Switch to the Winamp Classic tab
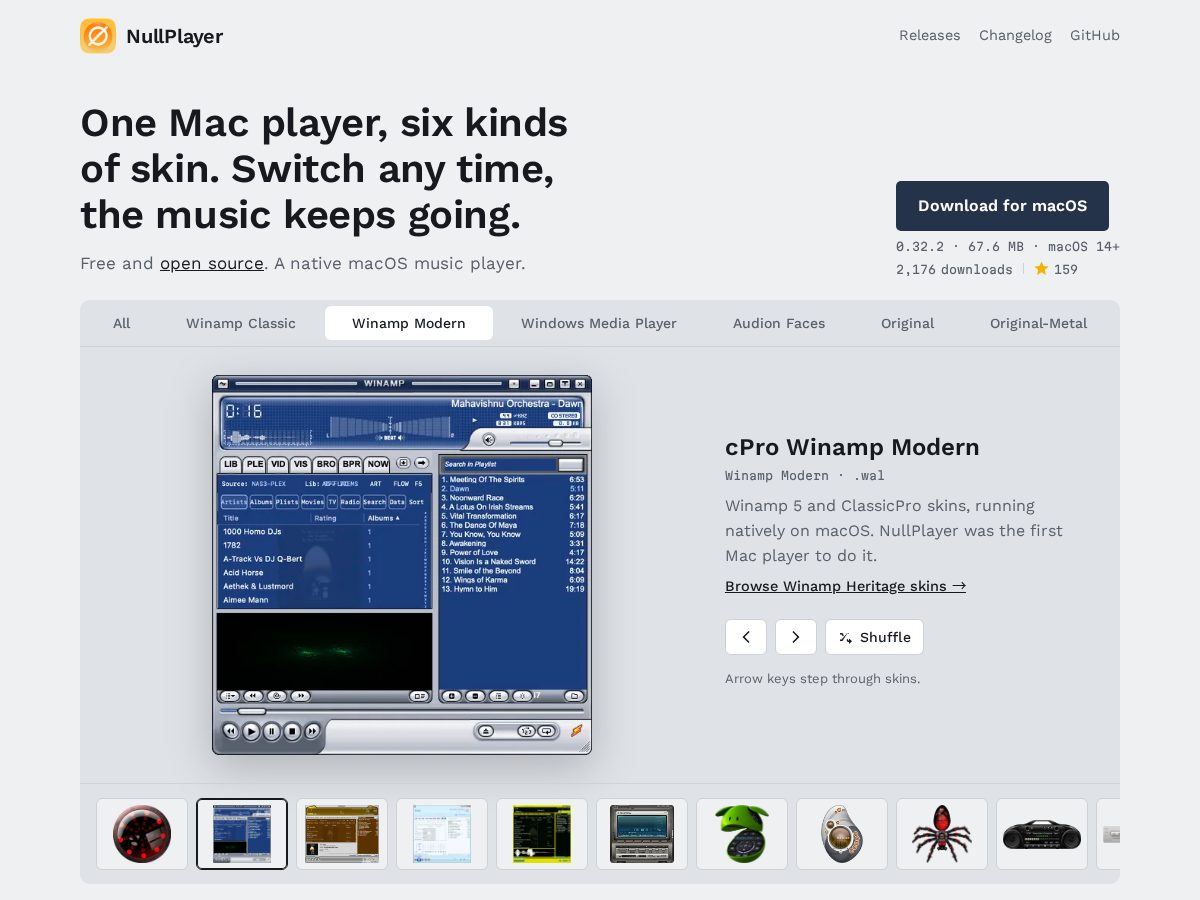This screenshot has width=1200, height=900. click(x=241, y=323)
